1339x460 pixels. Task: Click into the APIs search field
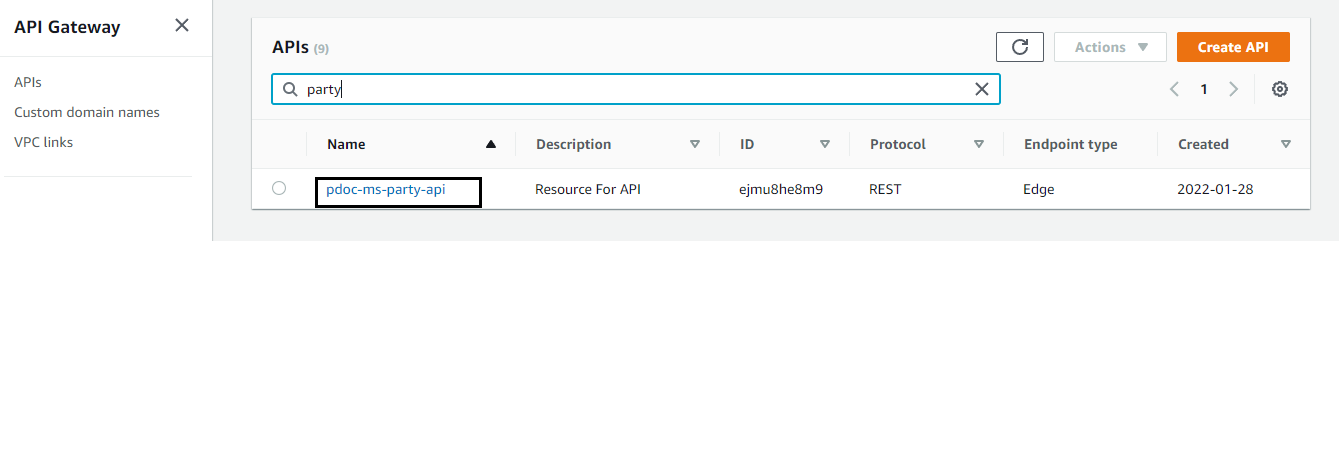pos(630,89)
